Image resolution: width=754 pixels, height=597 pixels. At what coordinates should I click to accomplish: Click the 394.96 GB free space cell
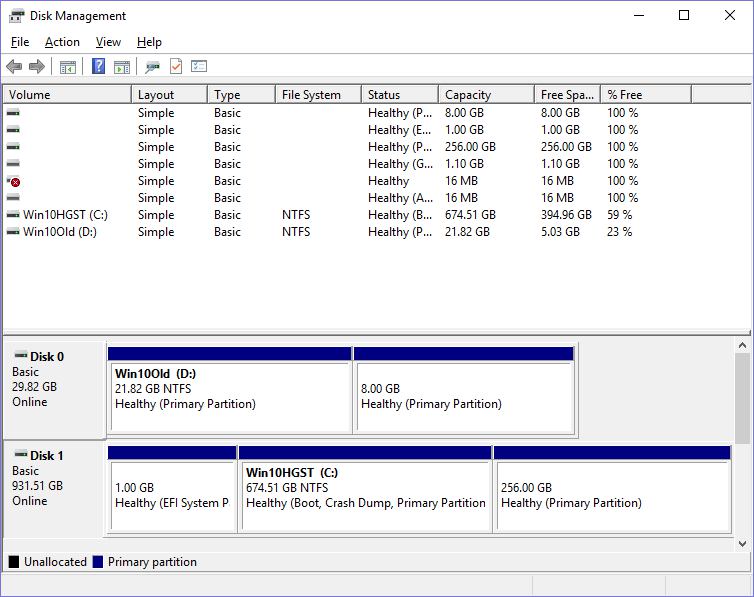(566, 215)
